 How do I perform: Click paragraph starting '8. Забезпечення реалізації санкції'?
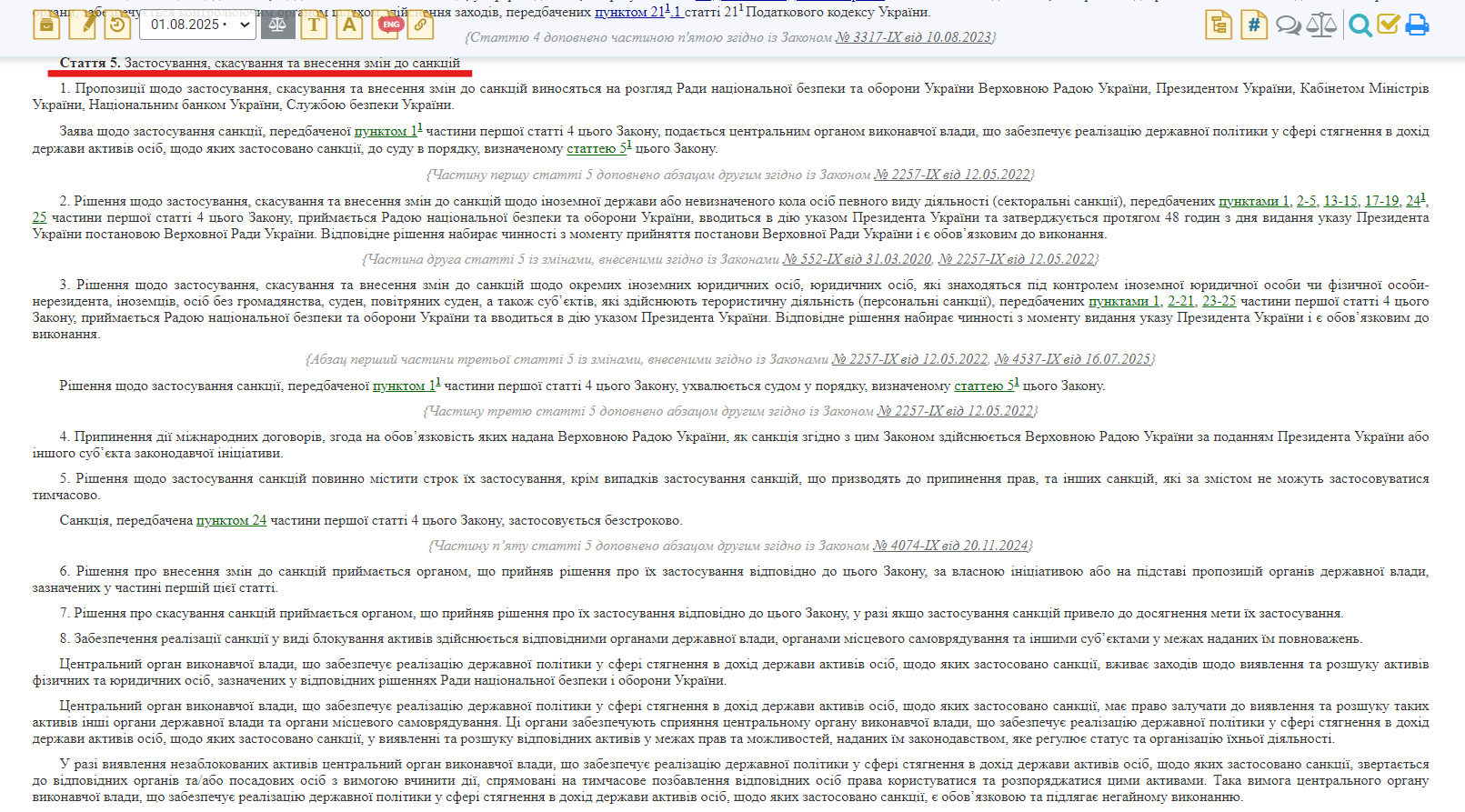(711, 638)
